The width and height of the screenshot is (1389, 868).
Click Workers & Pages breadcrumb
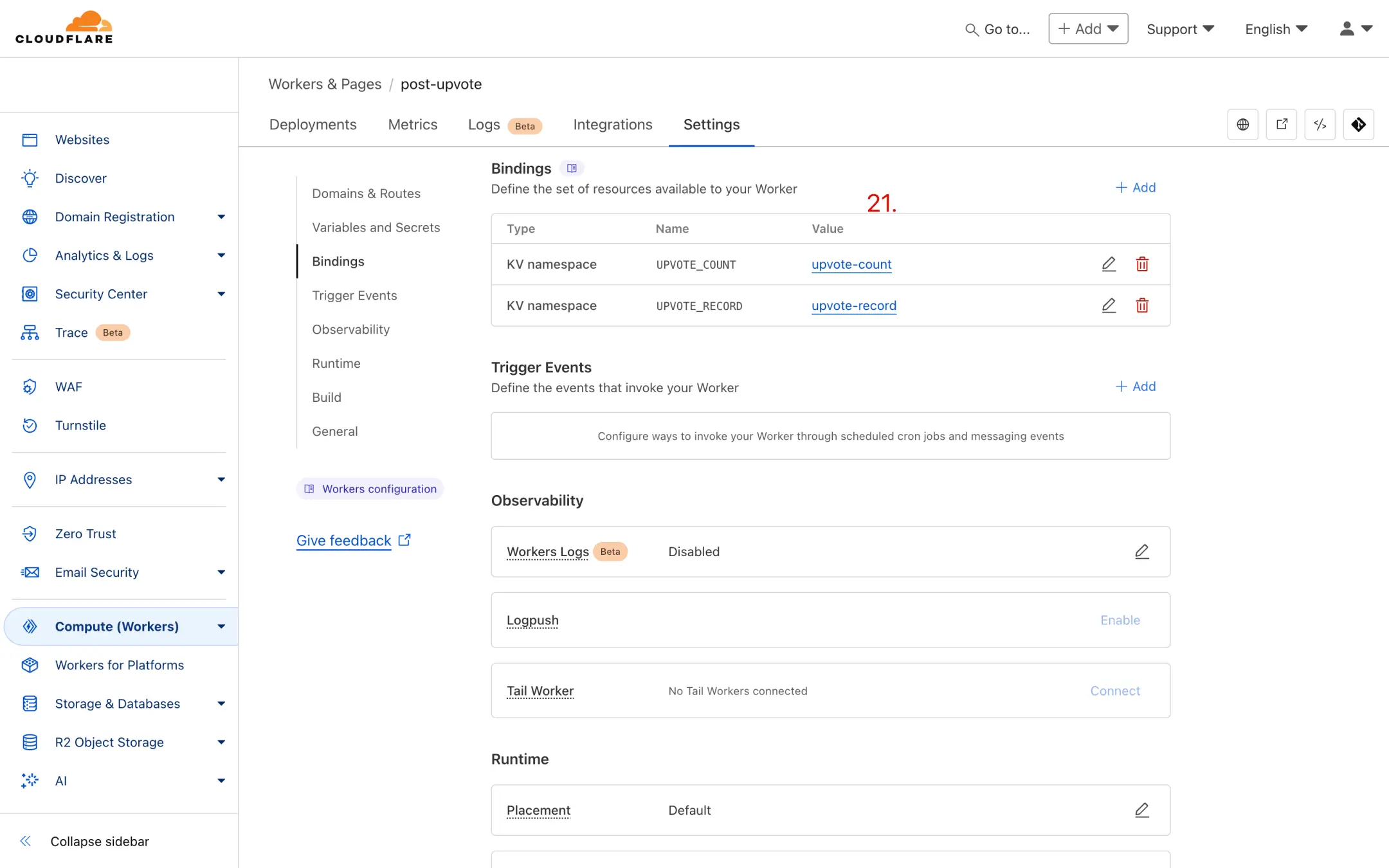(325, 84)
